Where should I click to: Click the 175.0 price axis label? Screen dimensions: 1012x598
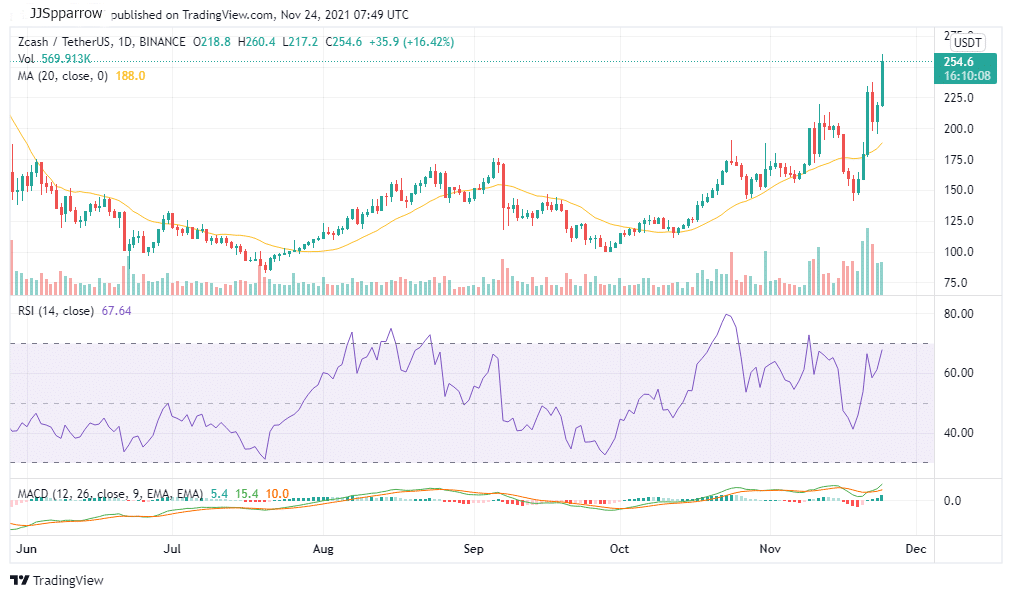pos(959,160)
